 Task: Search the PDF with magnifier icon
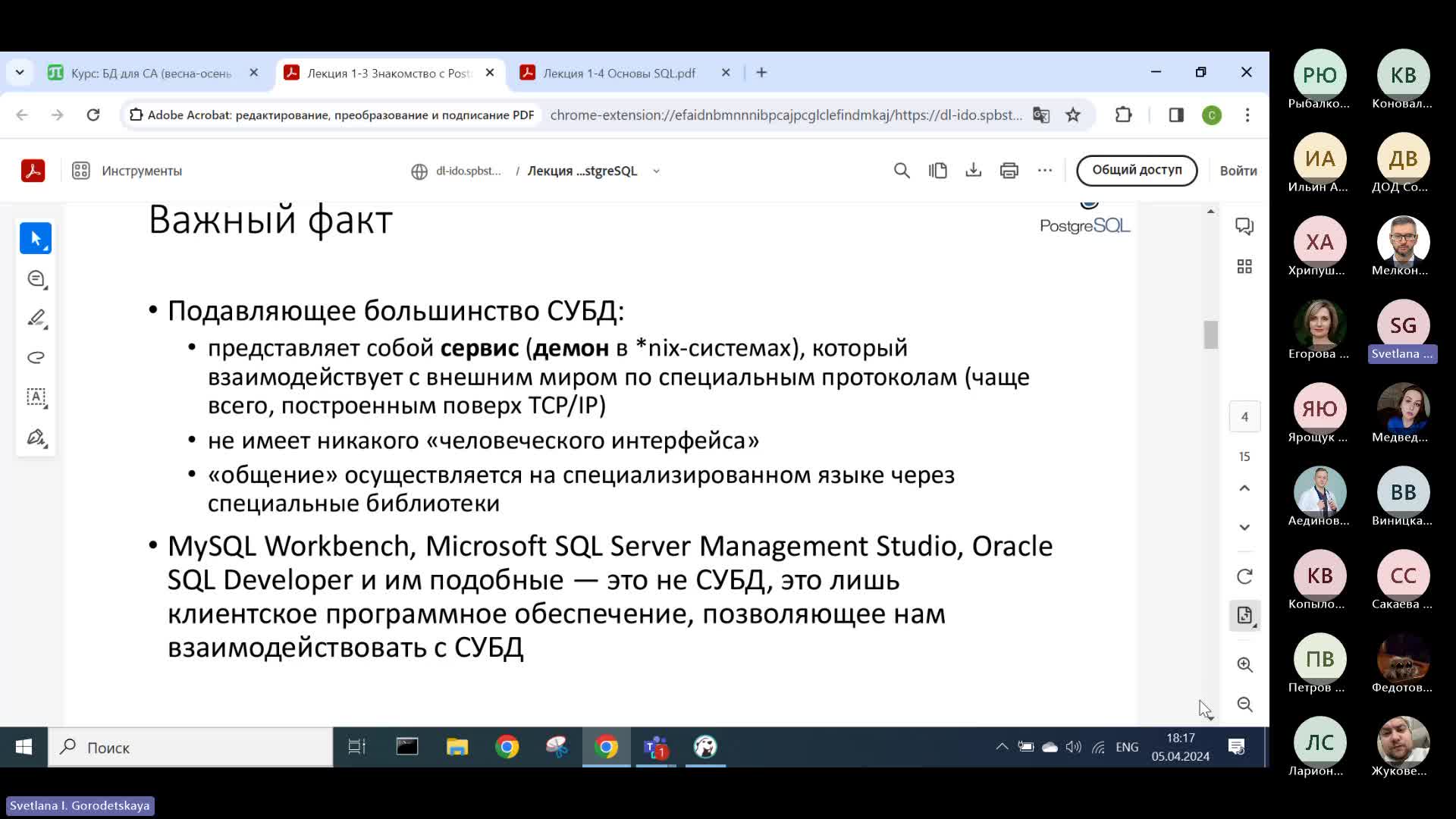pos(902,171)
